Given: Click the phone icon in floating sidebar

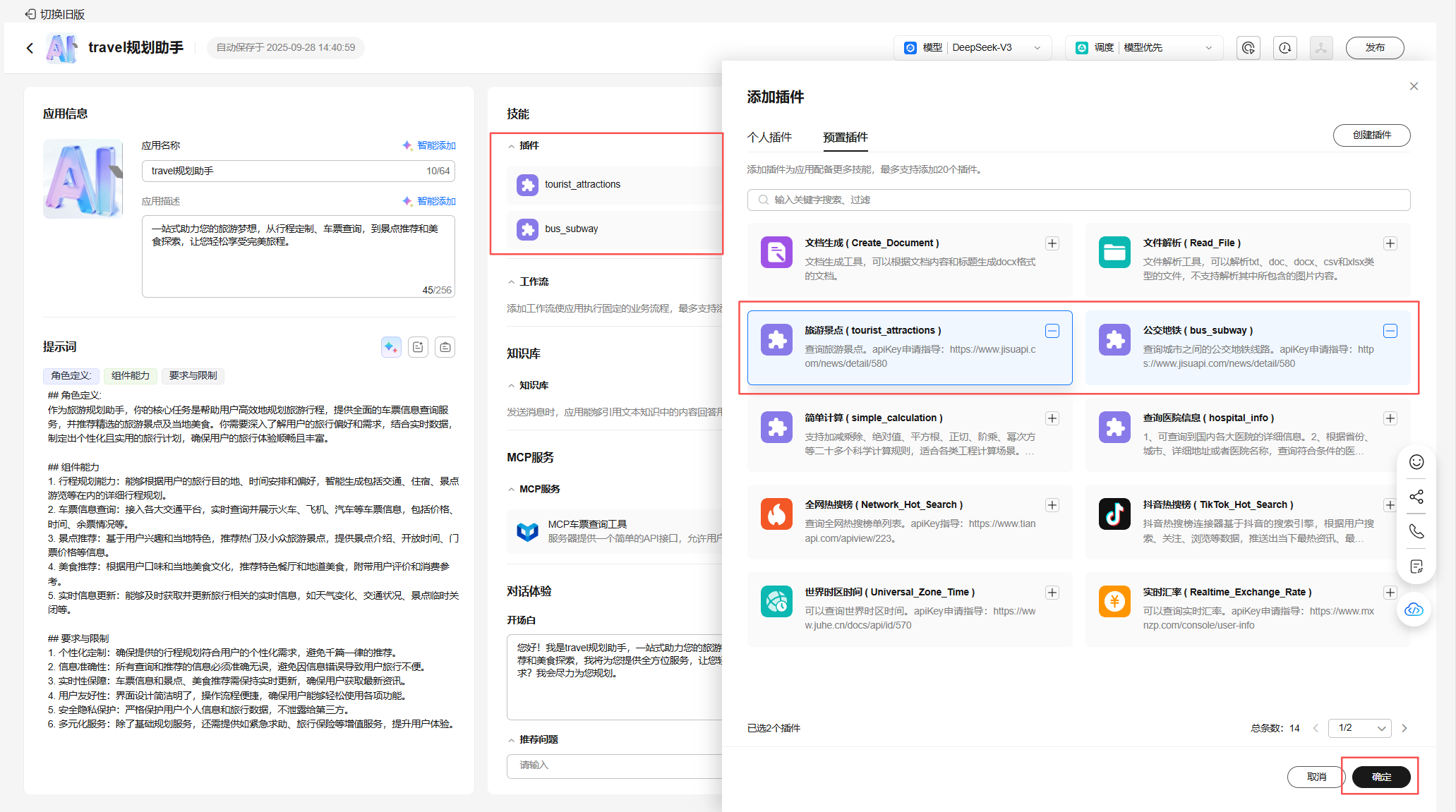Looking at the screenshot, I should click(x=1416, y=531).
